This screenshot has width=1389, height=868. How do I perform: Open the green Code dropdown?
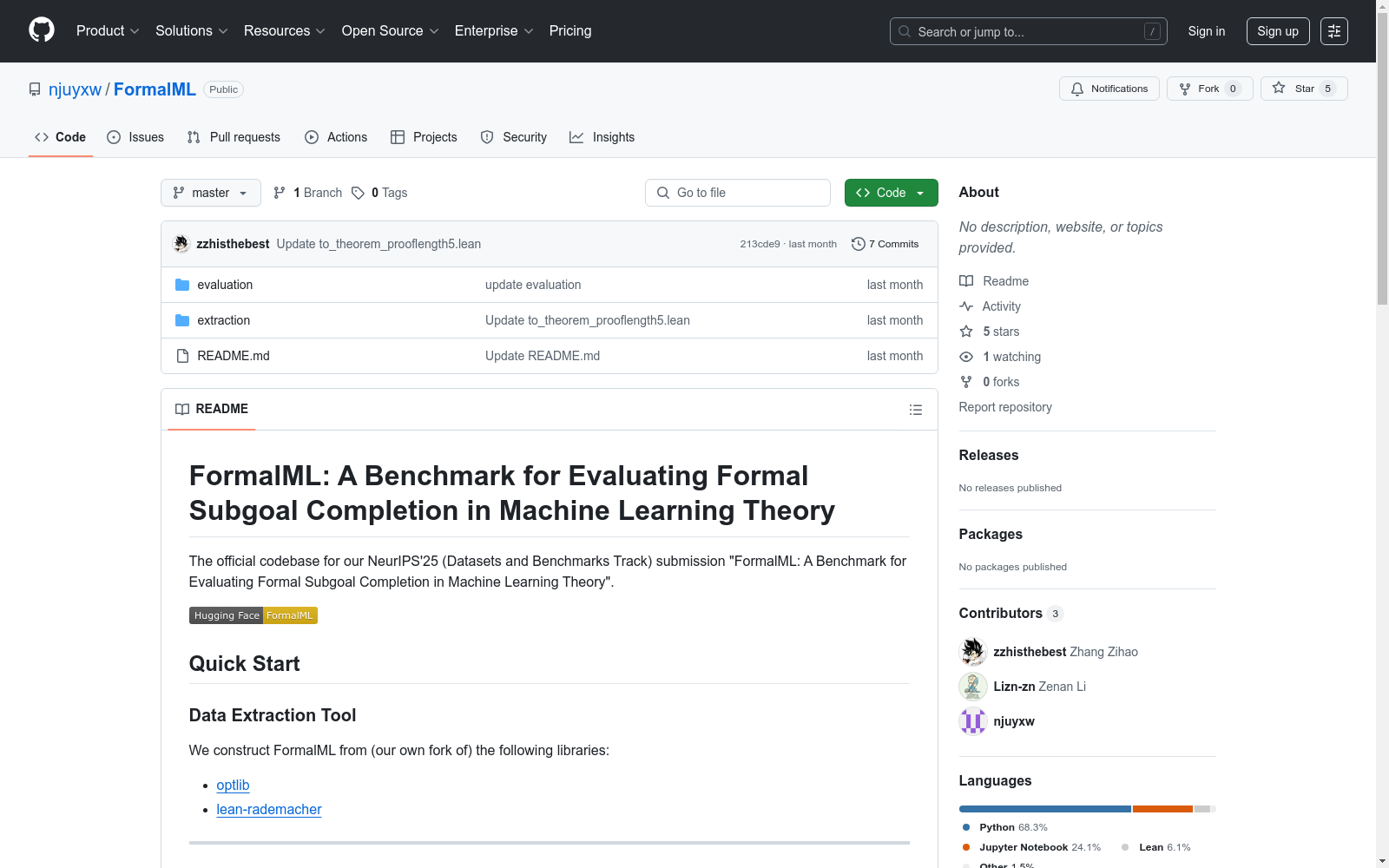[891, 193]
